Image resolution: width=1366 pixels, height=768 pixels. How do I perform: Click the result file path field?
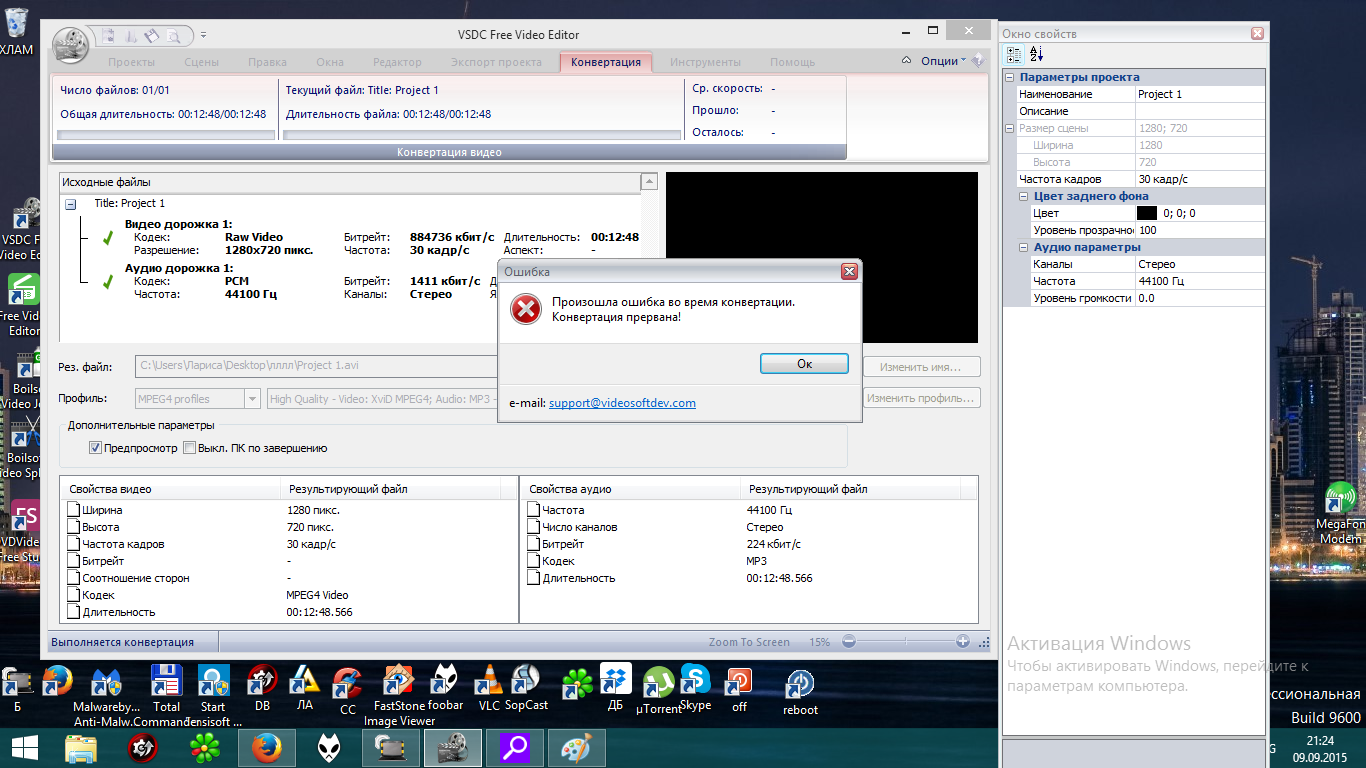(x=317, y=367)
